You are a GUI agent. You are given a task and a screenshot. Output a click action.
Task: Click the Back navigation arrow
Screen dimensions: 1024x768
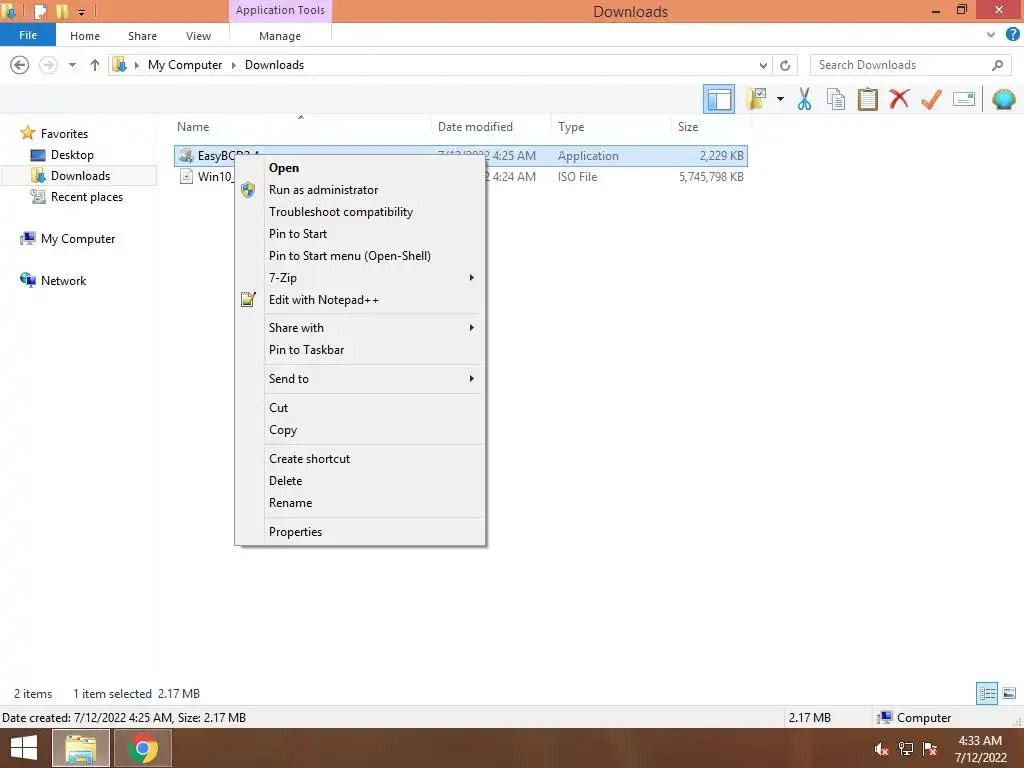click(20, 65)
